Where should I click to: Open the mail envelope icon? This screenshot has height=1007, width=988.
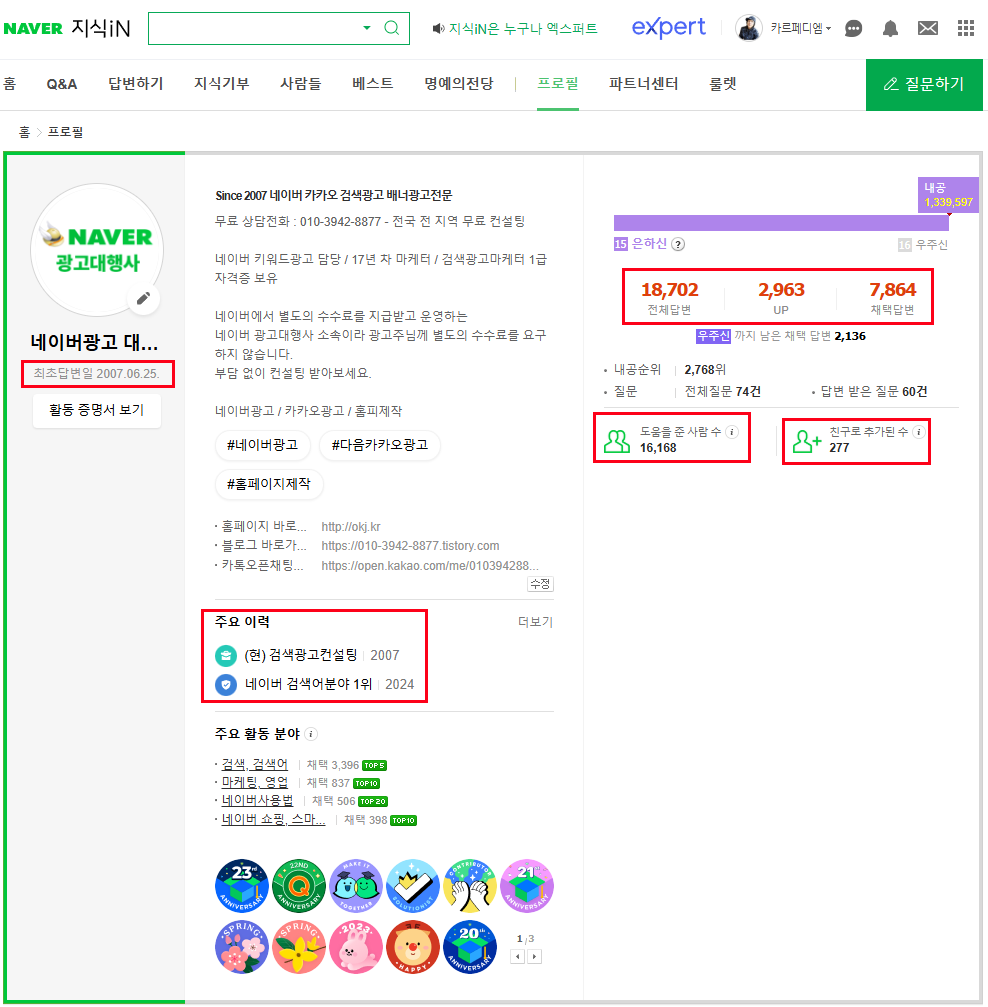click(x=928, y=29)
